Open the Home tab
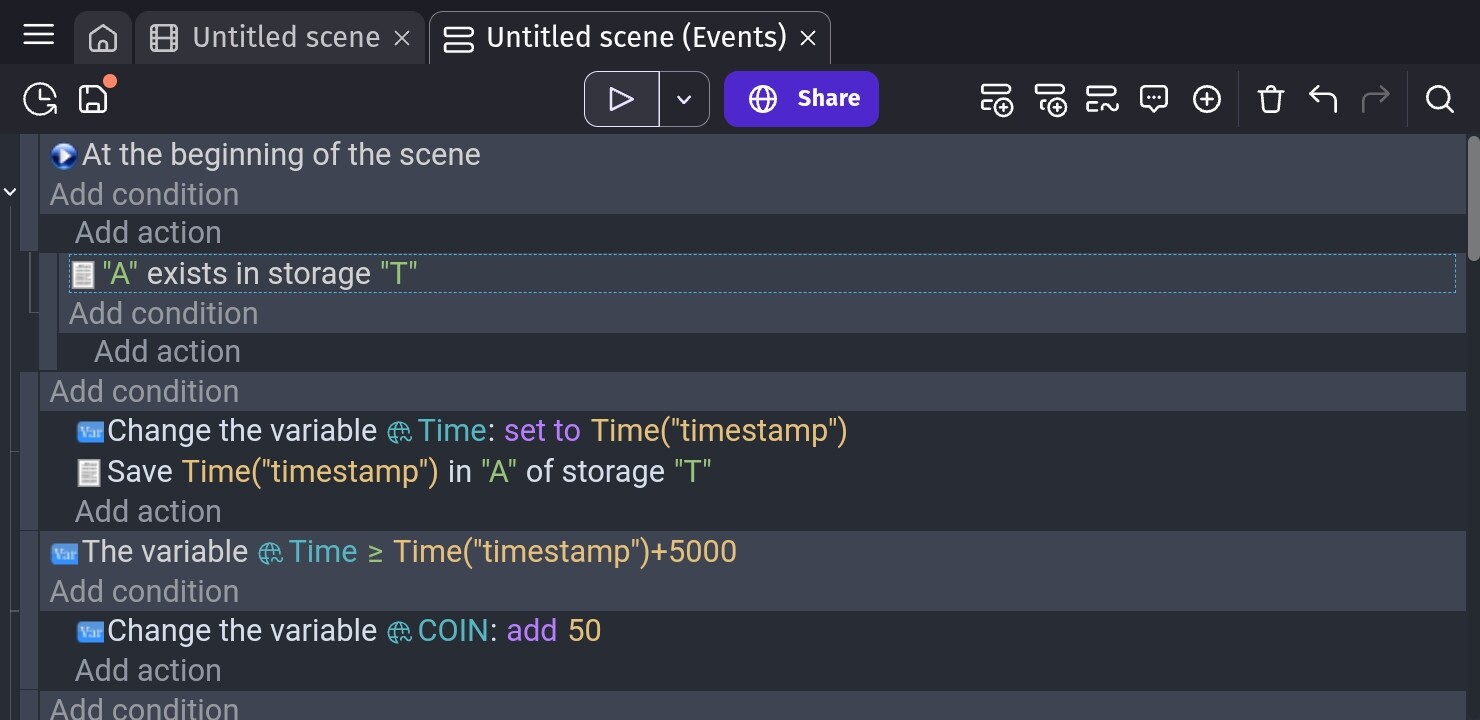Image resolution: width=1480 pixels, height=720 pixels. pos(101,37)
